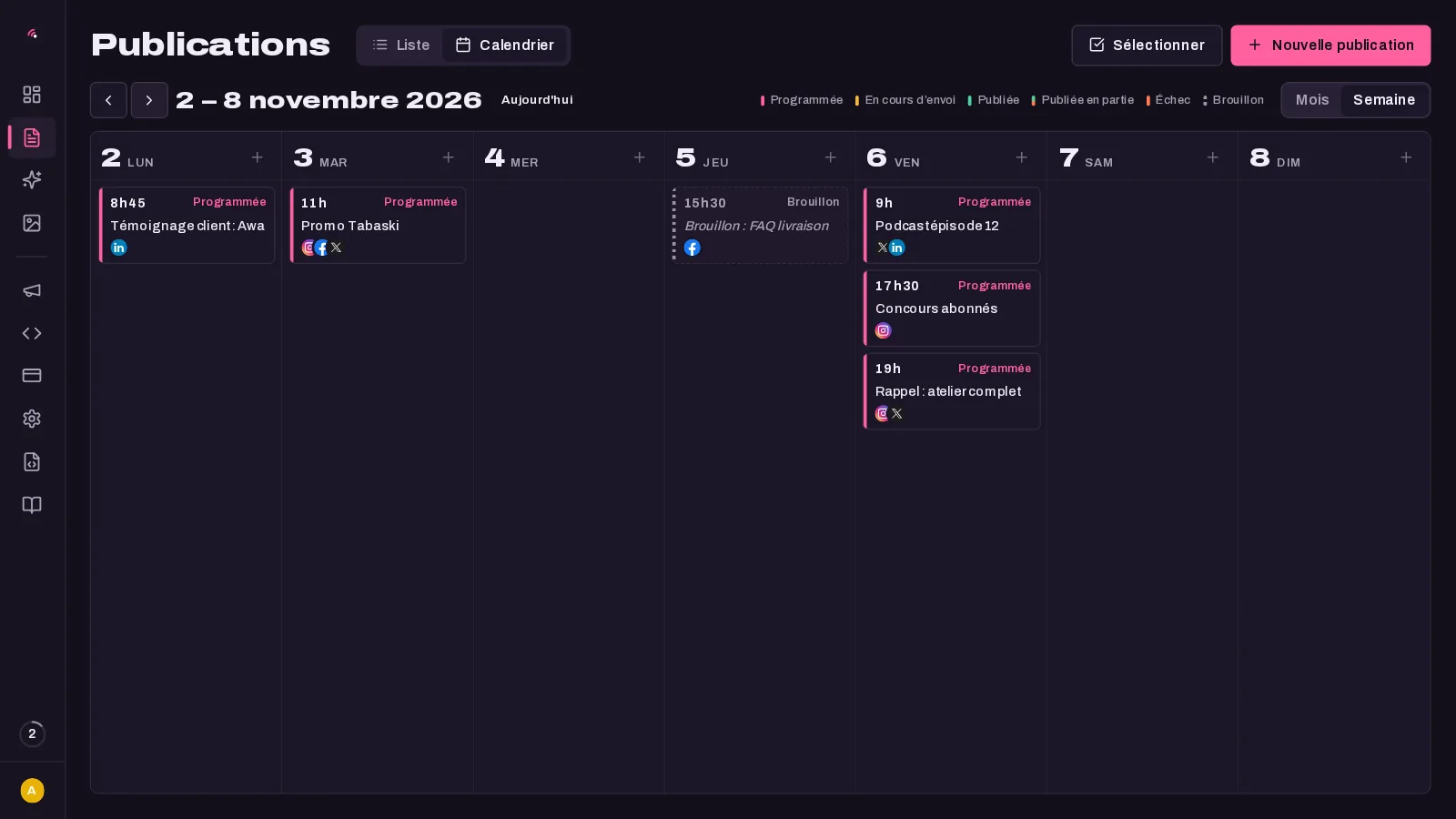This screenshot has width=1456, height=819.
Task: Open the media library image icon
Action: (x=32, y=223)
